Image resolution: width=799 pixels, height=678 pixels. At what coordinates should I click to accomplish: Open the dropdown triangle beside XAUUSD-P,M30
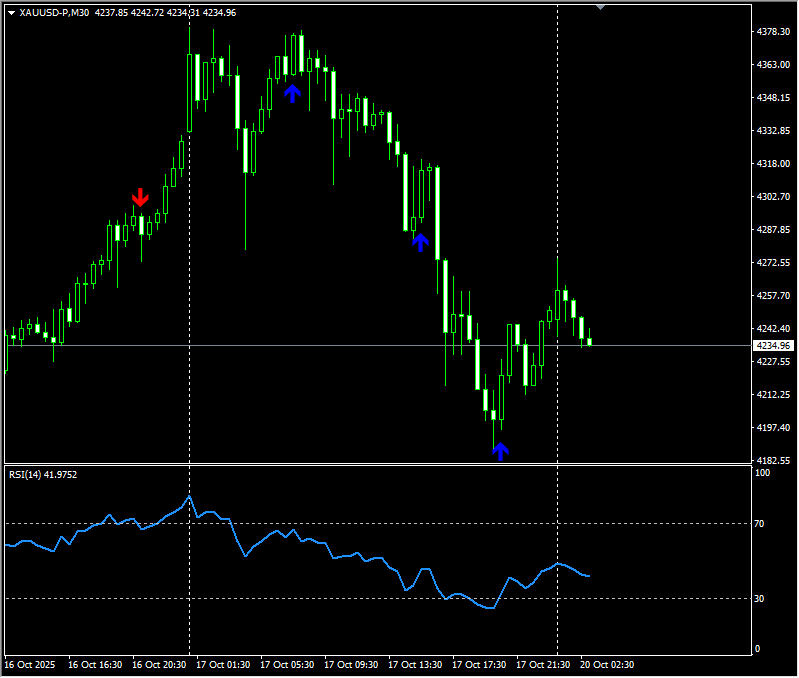(x=11, y=13)
